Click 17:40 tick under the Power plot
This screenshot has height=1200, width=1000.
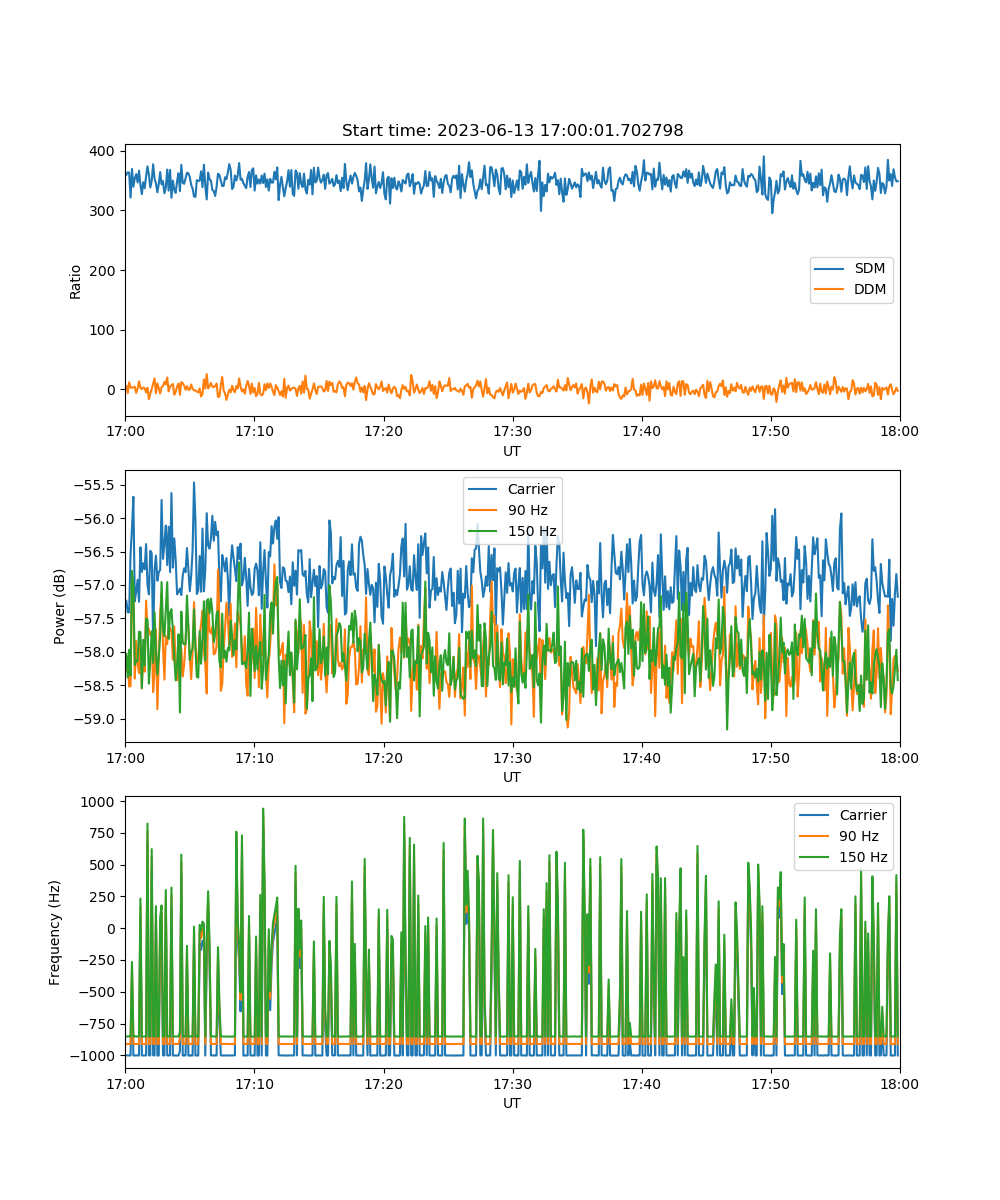641,757
